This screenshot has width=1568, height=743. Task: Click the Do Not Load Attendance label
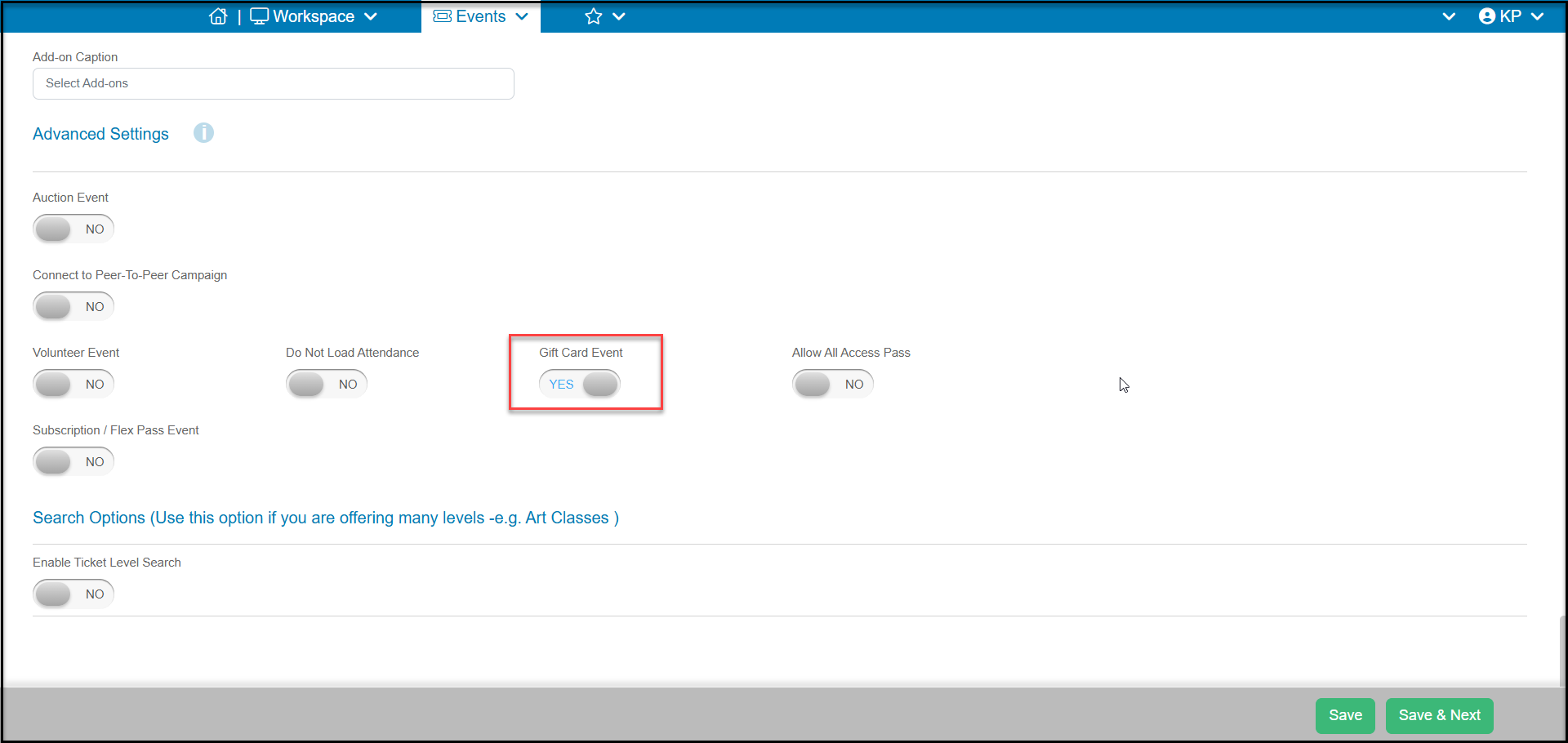352,353
